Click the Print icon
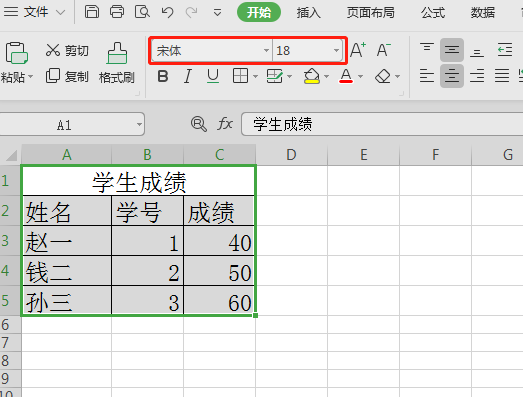Screen dimensions: 523x397 pyautogui.click(x=117, y=12)
